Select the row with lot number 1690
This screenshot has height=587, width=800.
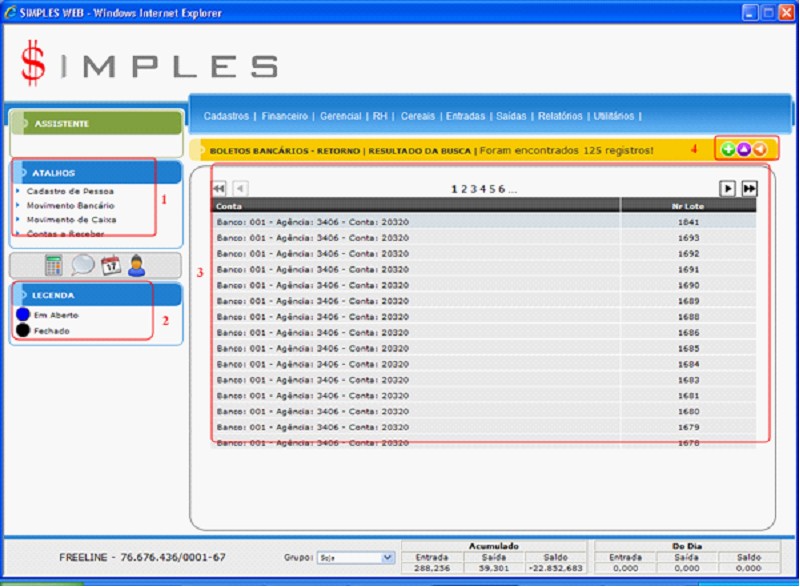click(484, 285)
